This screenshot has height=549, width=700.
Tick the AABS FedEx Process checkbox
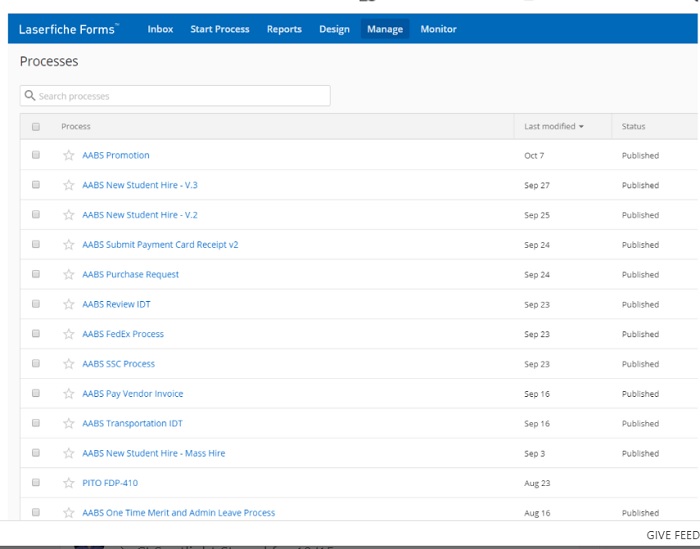pyautogui.click(x=36, y=334)
